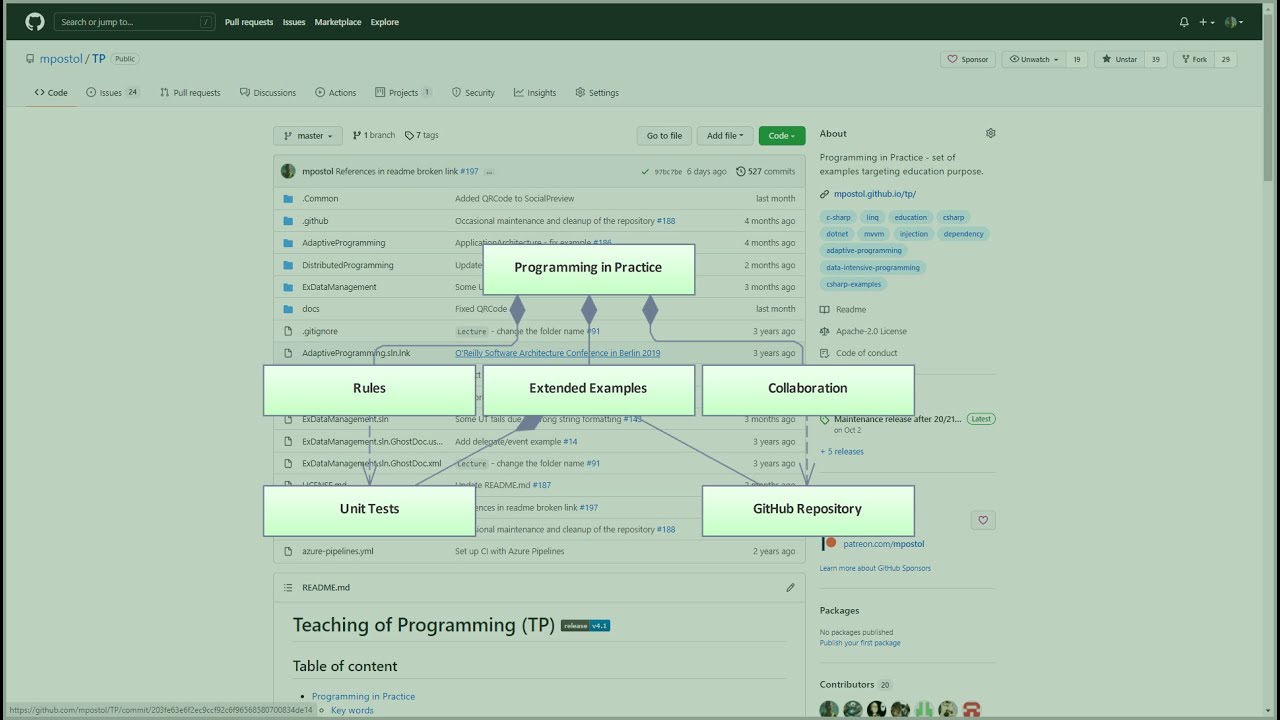Open the About settings gear icon
This screenshot has width=1280, height=720.
pos(991,133)
